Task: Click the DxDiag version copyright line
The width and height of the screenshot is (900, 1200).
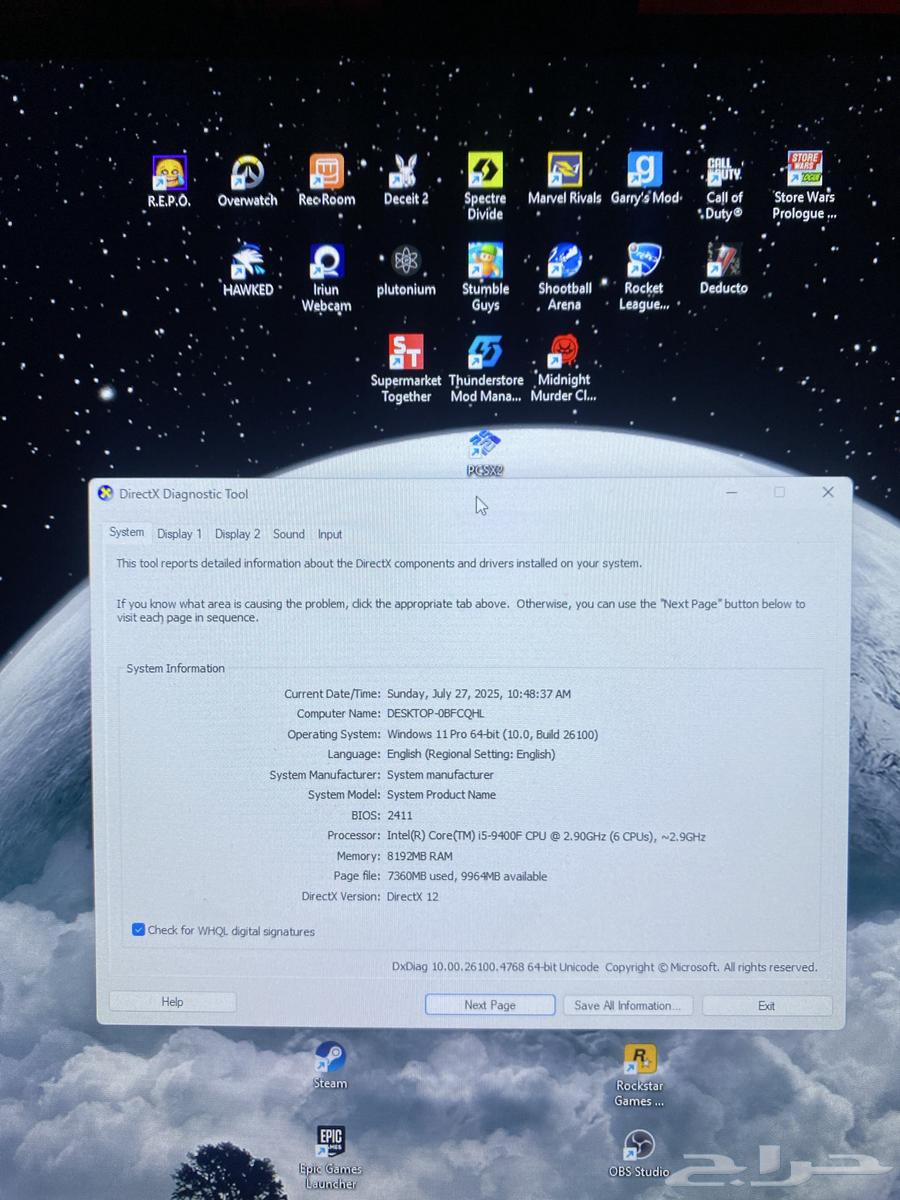Action: (x=605, y=967)
